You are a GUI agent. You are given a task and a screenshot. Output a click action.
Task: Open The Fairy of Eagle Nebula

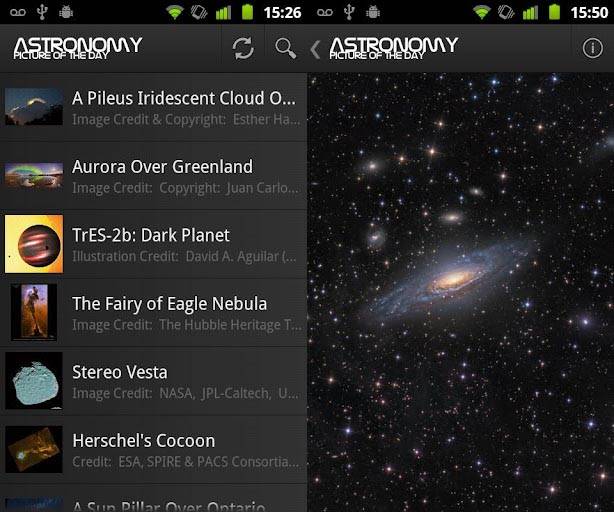[154, 313]
